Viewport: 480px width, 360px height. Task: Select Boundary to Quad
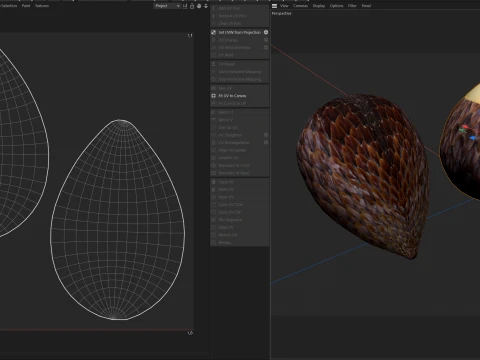click(x=239, y=173)
